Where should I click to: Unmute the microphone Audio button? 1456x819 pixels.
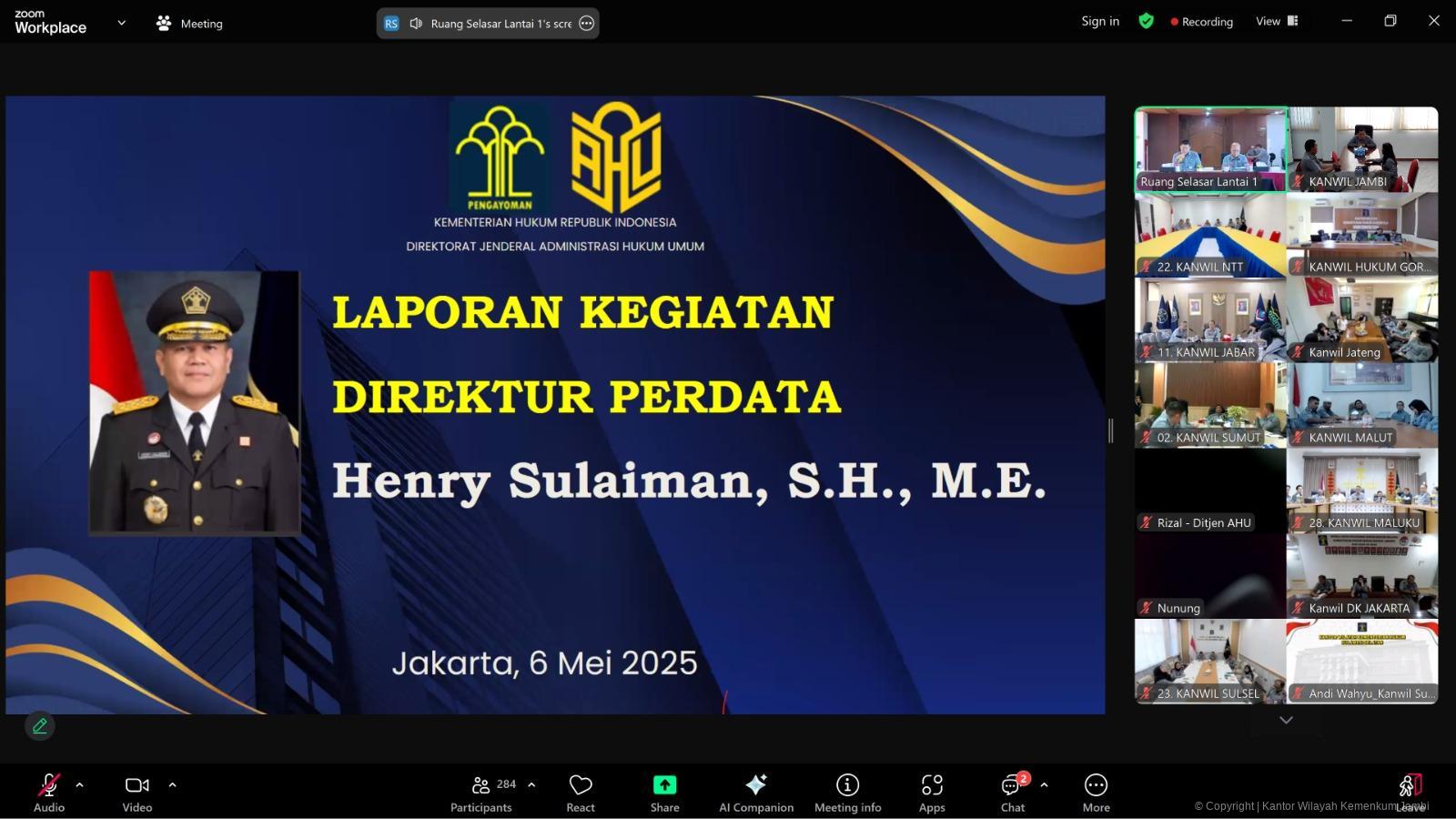49,792
